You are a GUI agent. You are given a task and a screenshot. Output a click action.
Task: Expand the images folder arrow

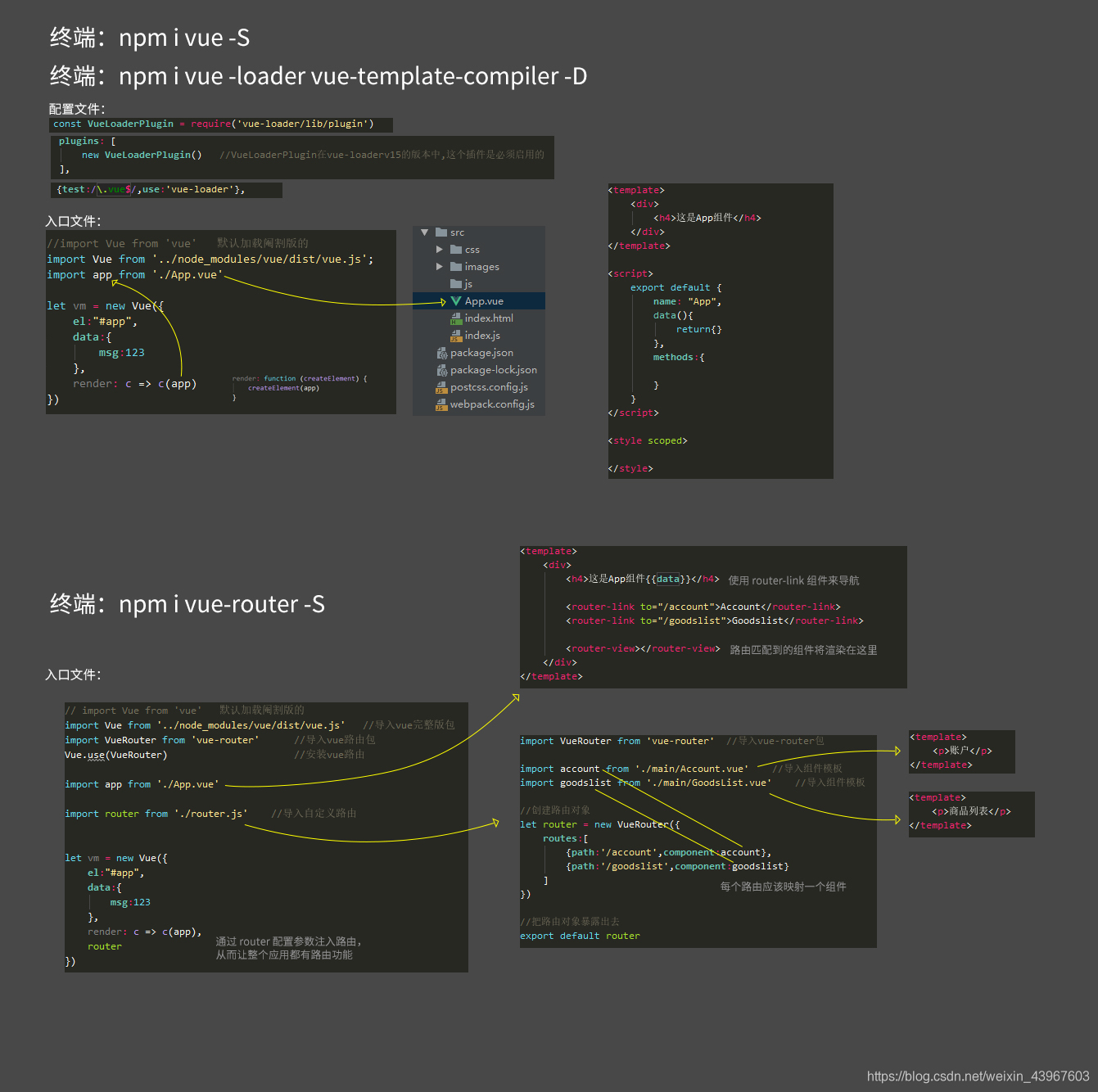tap(439, 267)
